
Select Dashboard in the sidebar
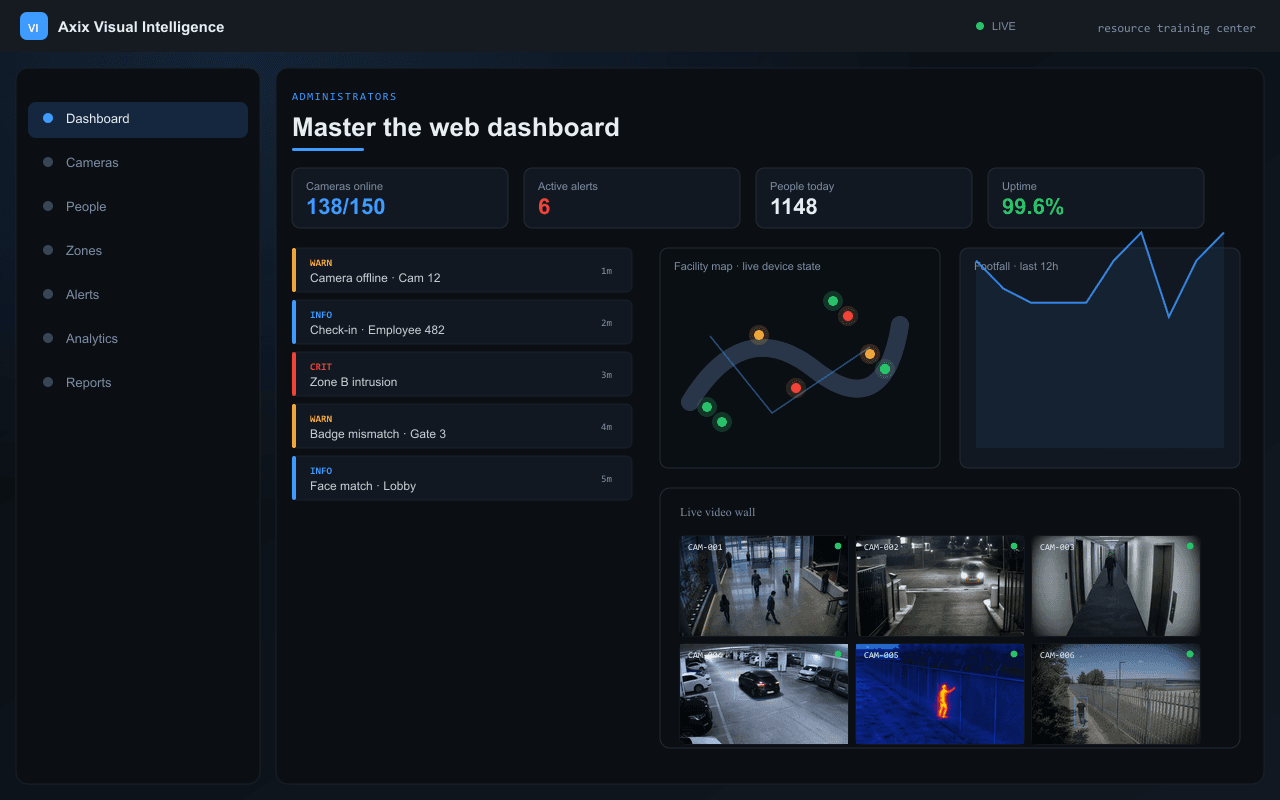point(138,119)
